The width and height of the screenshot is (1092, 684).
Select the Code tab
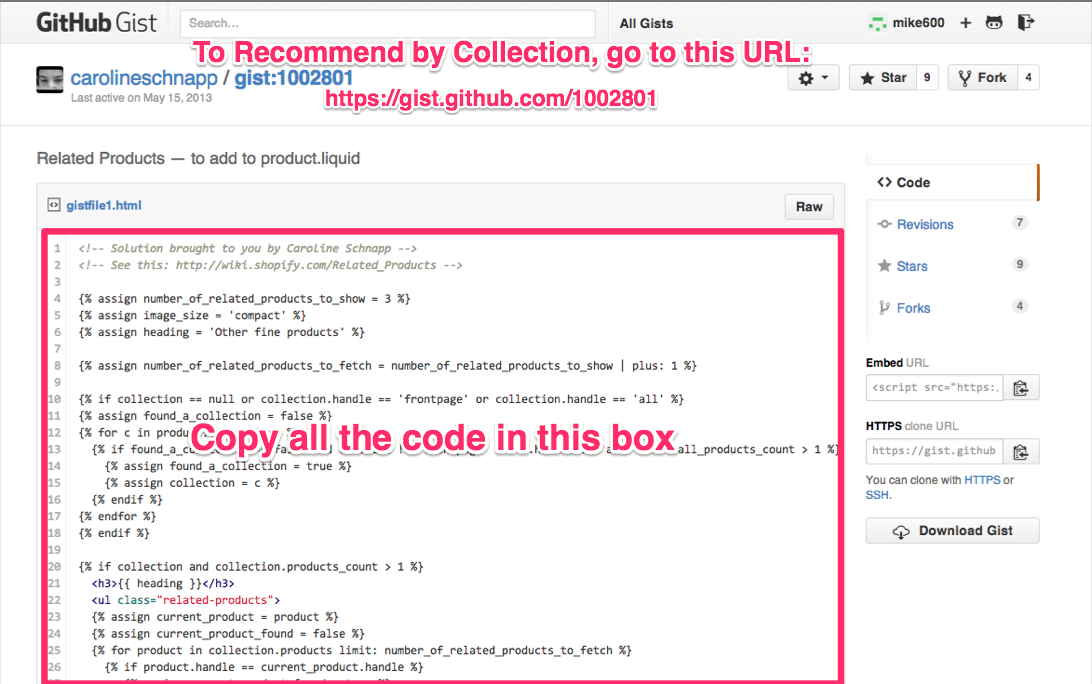951,182
